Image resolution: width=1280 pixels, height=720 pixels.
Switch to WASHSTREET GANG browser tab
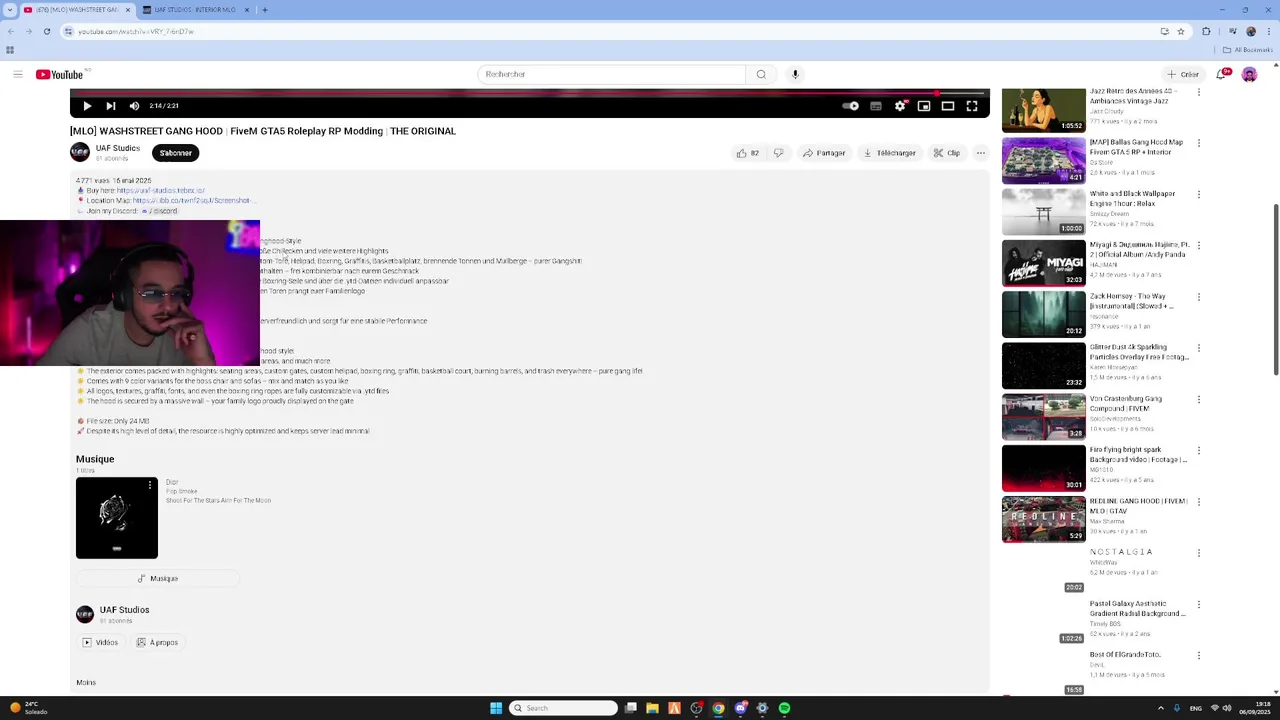pos(78,10)
